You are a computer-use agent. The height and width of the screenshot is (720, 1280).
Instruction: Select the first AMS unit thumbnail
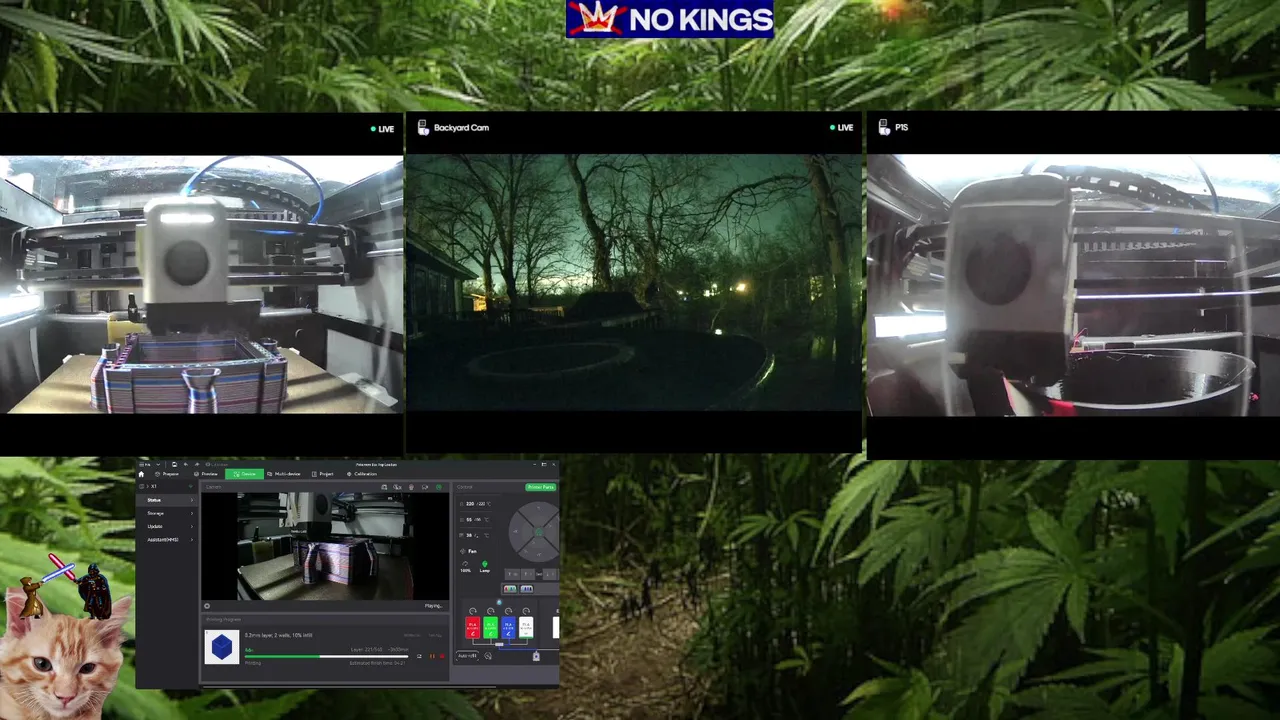click(509, 589)
